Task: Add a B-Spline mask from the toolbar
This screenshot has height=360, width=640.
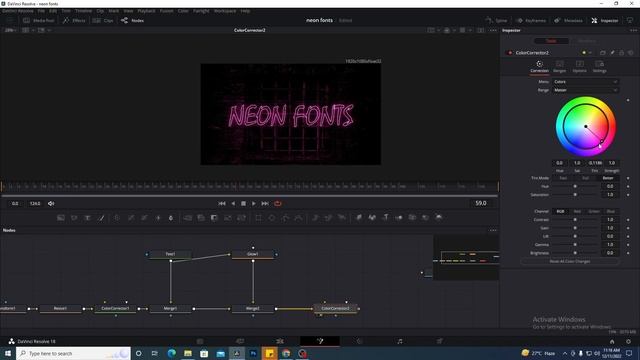Action: [299, 218]
